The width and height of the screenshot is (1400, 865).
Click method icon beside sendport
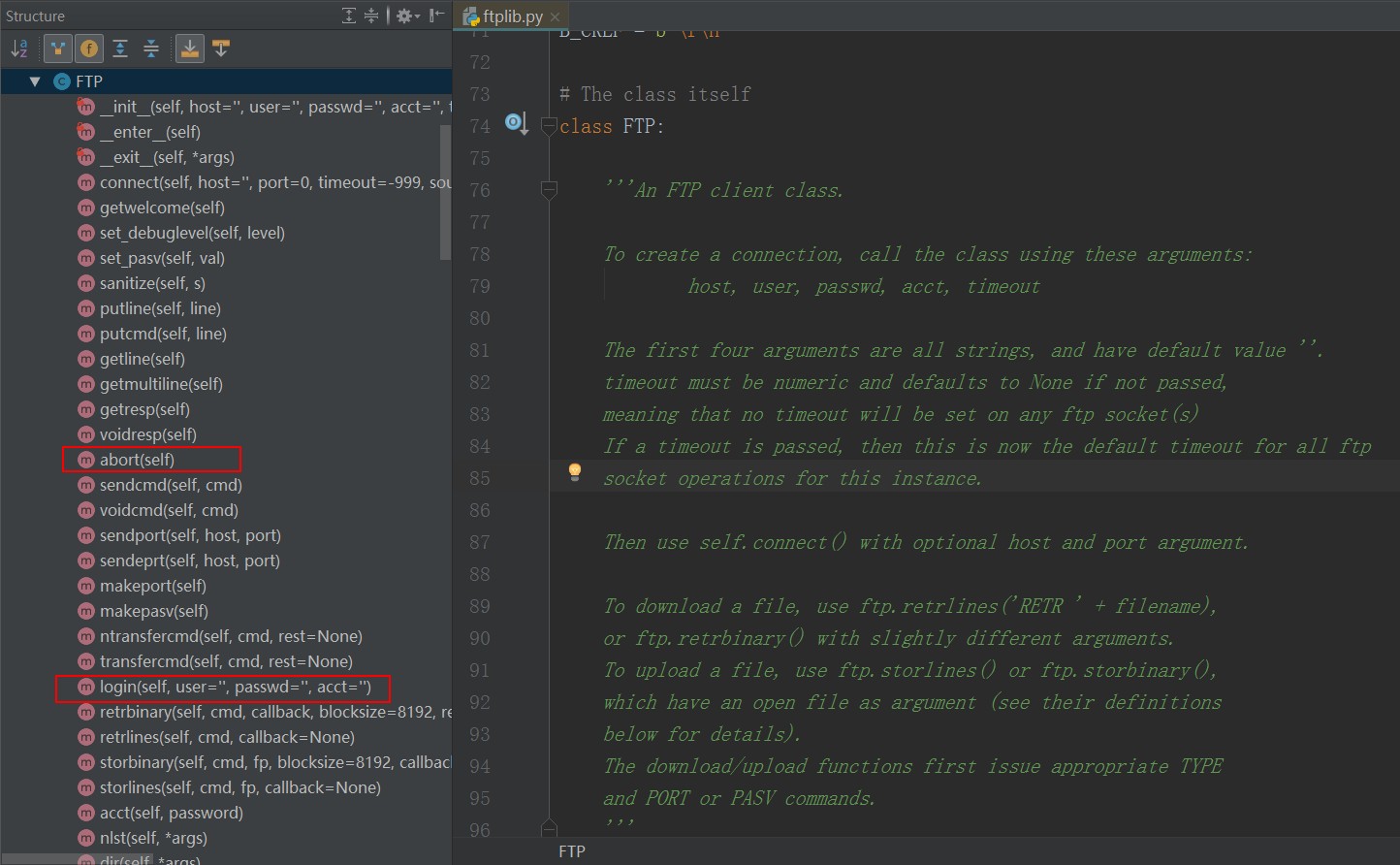86,535
